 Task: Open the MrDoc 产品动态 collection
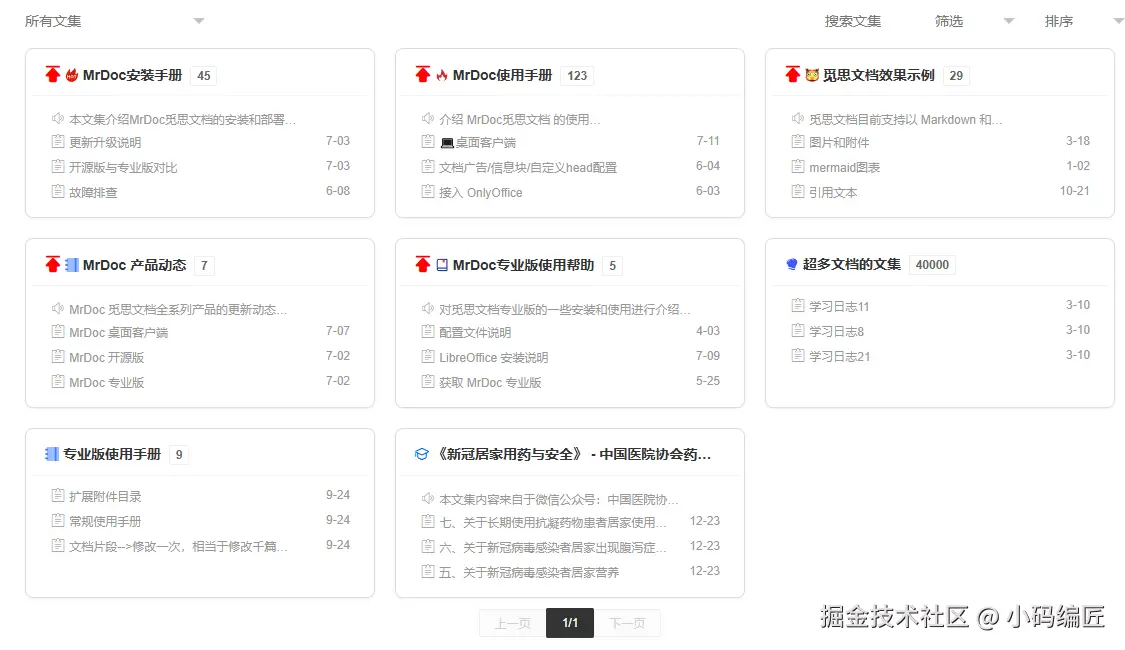tap(134, 265)
